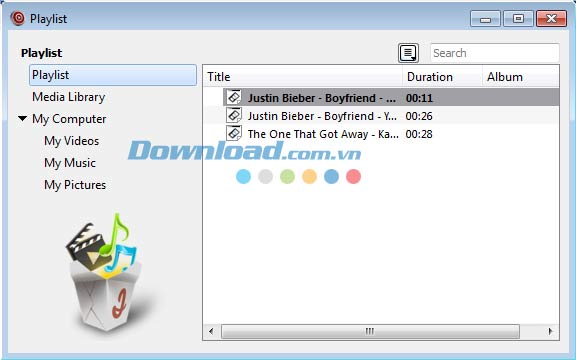Maximize the Playlist window
This screenshot has height=360, width=576.
[518, 19]
